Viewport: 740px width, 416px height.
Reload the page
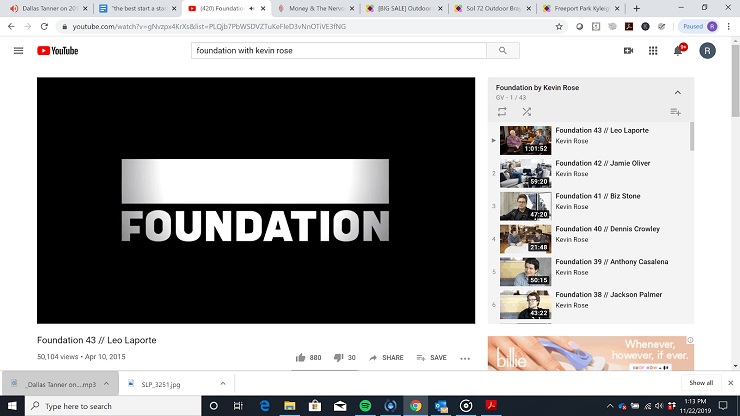pos(44,26)
